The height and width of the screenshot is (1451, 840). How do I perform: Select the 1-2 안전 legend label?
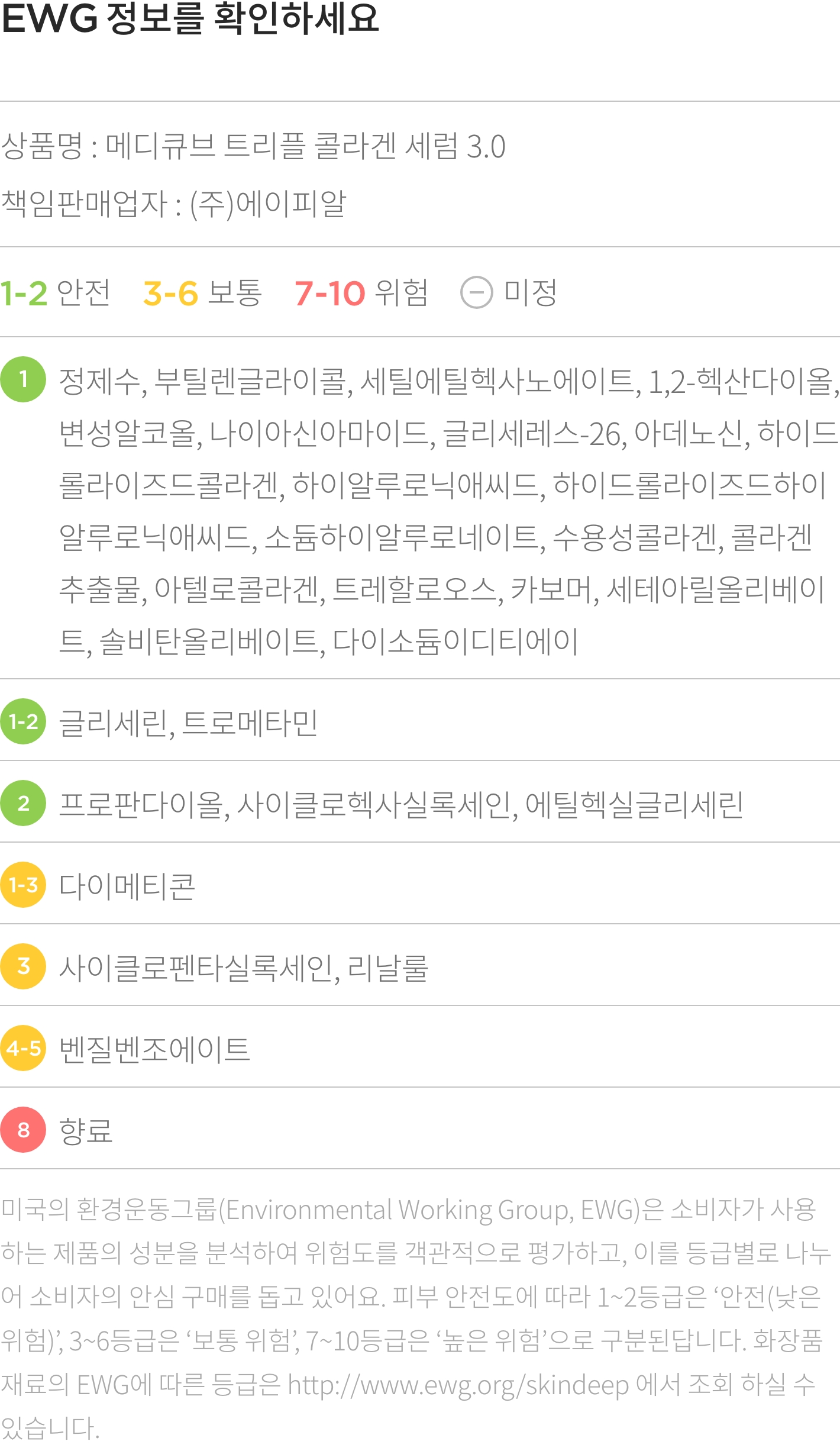pyautogui.click(x=55, y=293)
